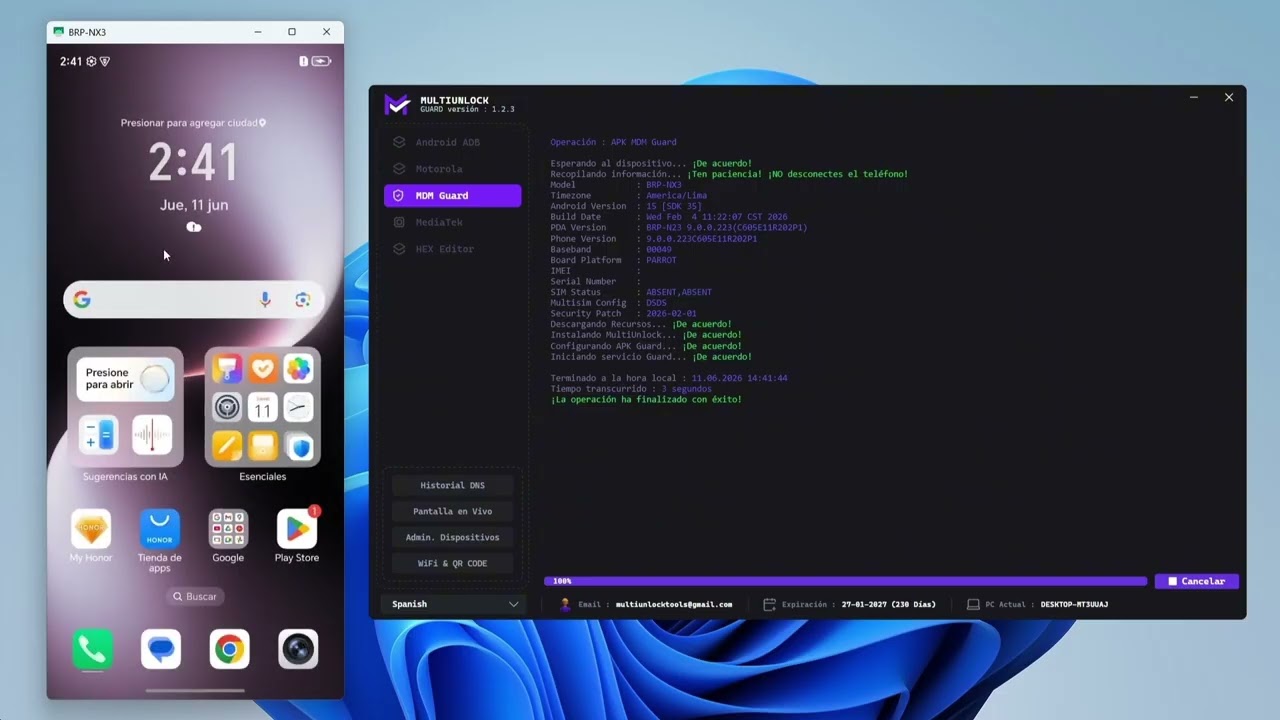The image size is (1280, 720).
Task: Launch Chrome on the phone screen
Action: (x=229, y=650)
